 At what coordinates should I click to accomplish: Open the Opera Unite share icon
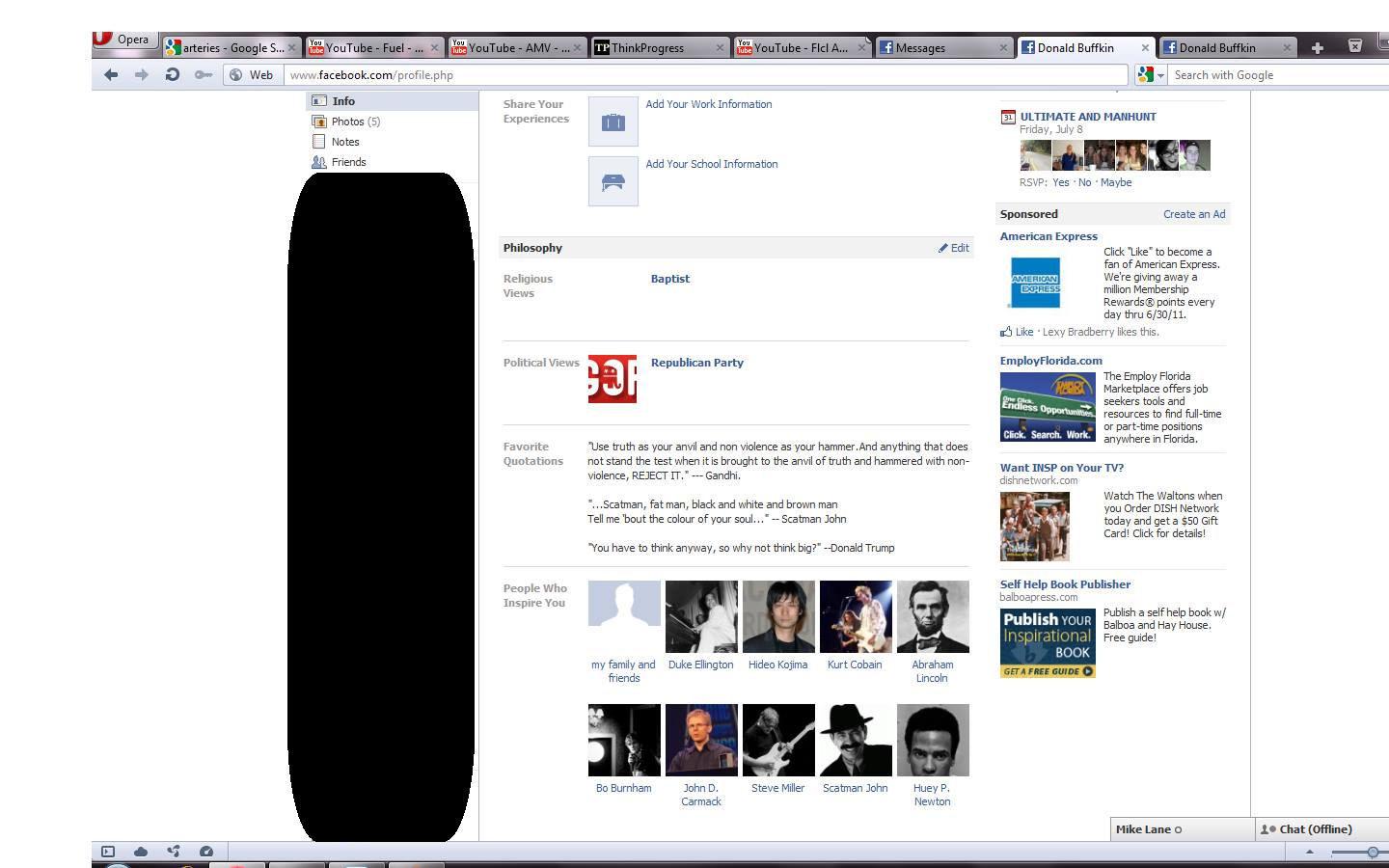(174, 852)
